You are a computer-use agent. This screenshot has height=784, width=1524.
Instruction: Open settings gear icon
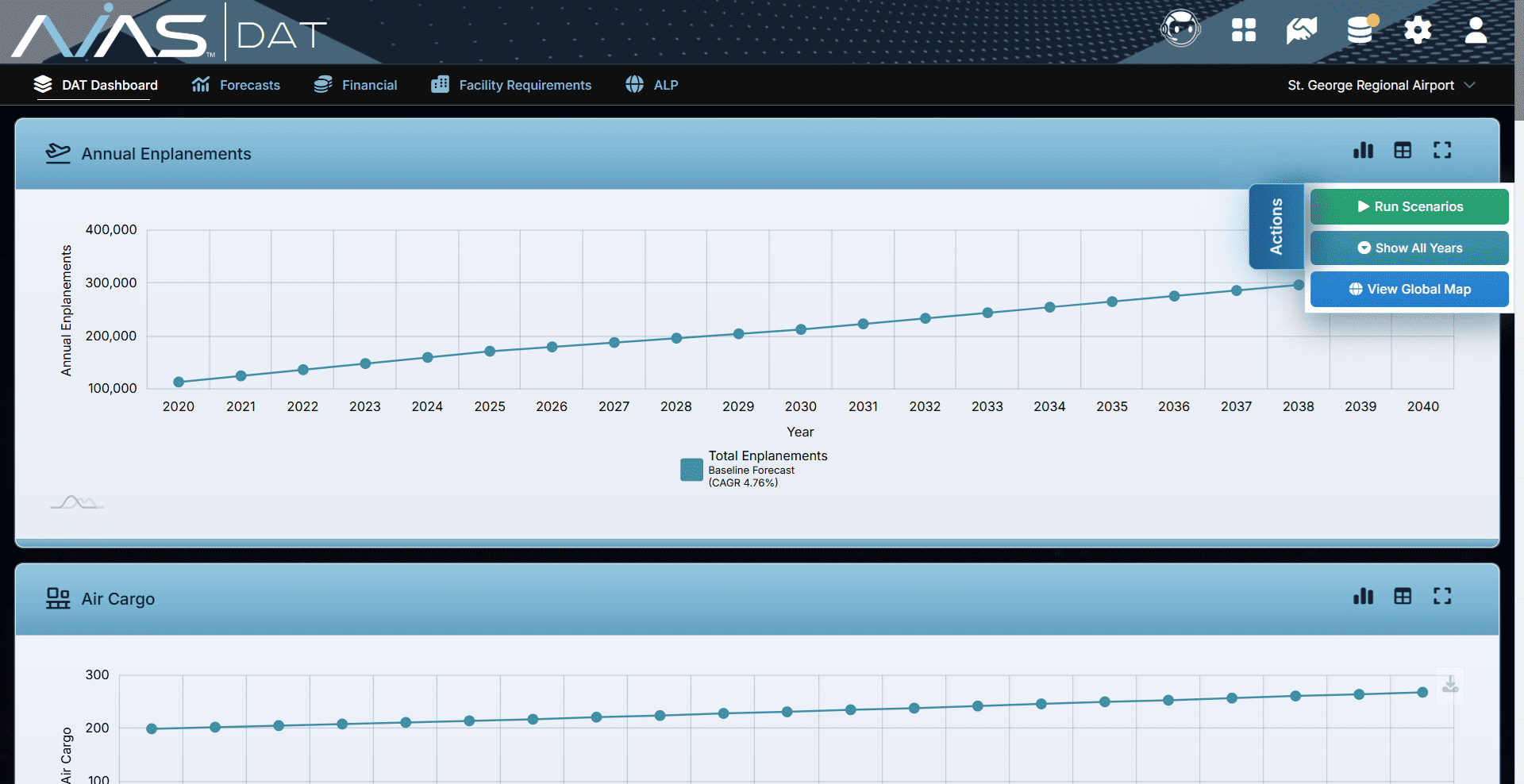click(x=1418, y=30)
